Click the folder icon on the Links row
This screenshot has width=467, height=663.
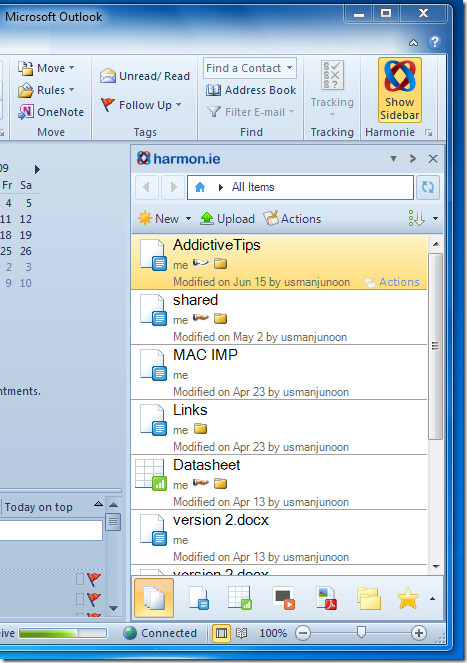click(201, 429)
